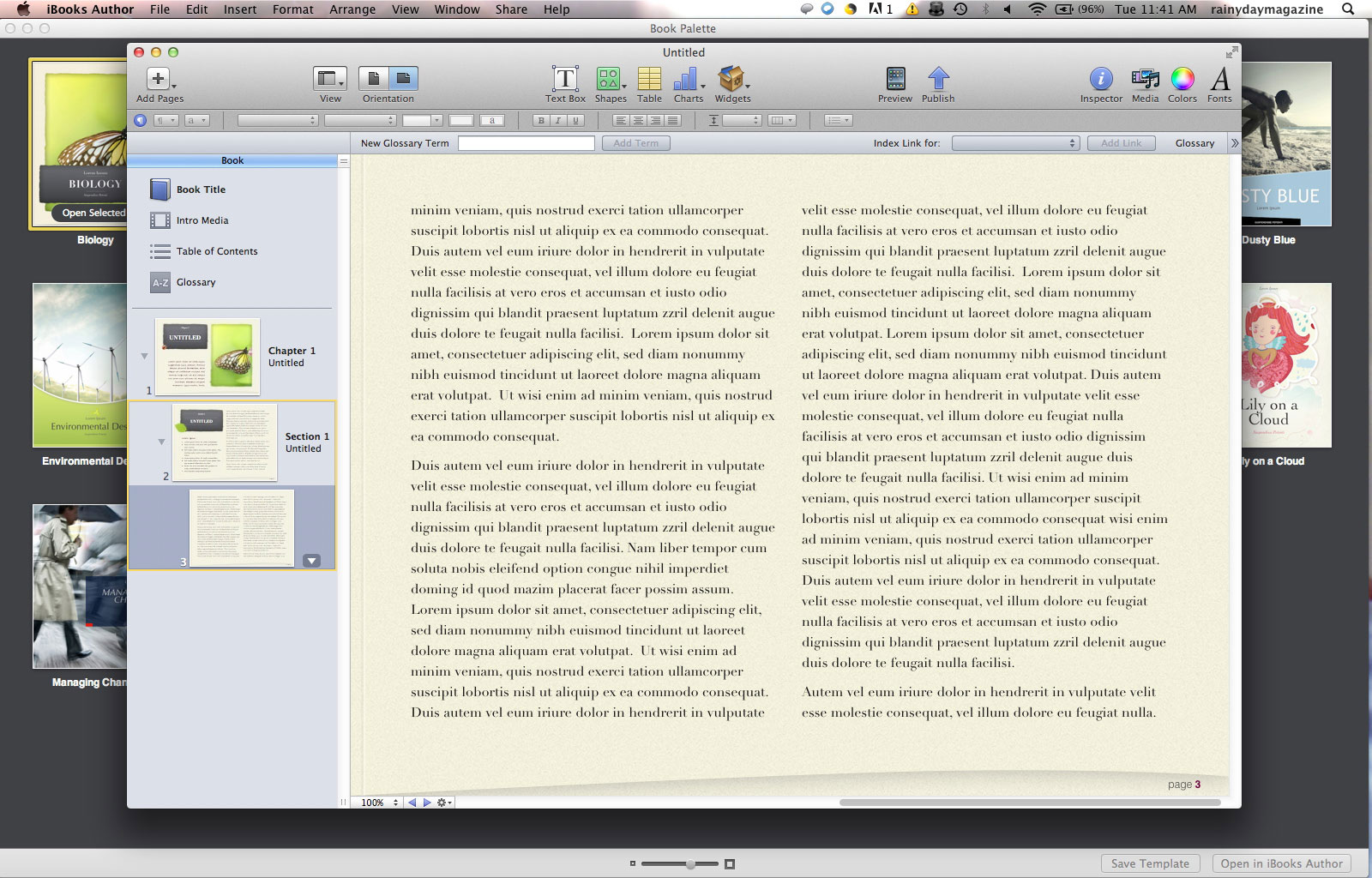This screenshot has height=878, width=1372.
Task: Insert a Table
Action: click(x=649, y=79)
